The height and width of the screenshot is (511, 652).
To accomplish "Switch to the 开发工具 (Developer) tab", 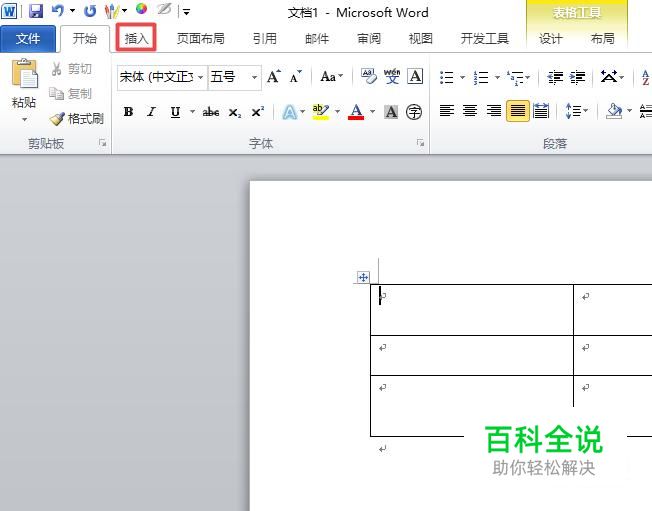I will tap(485, 39).
